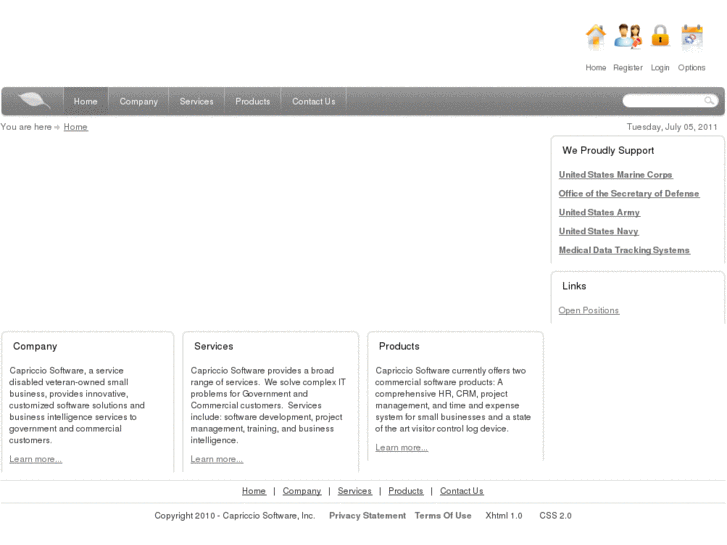Click the You are here label

26,127
